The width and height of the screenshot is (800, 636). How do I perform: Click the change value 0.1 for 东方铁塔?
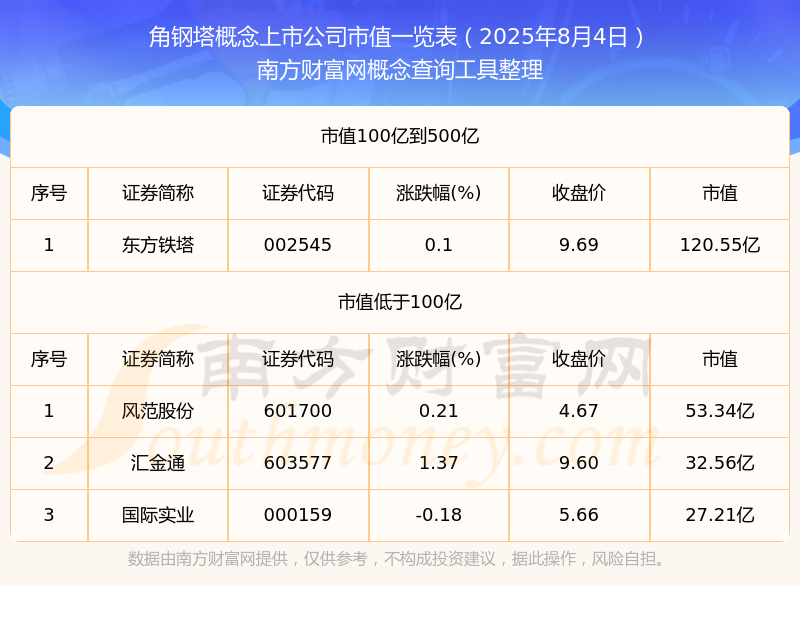pos(439,245)
